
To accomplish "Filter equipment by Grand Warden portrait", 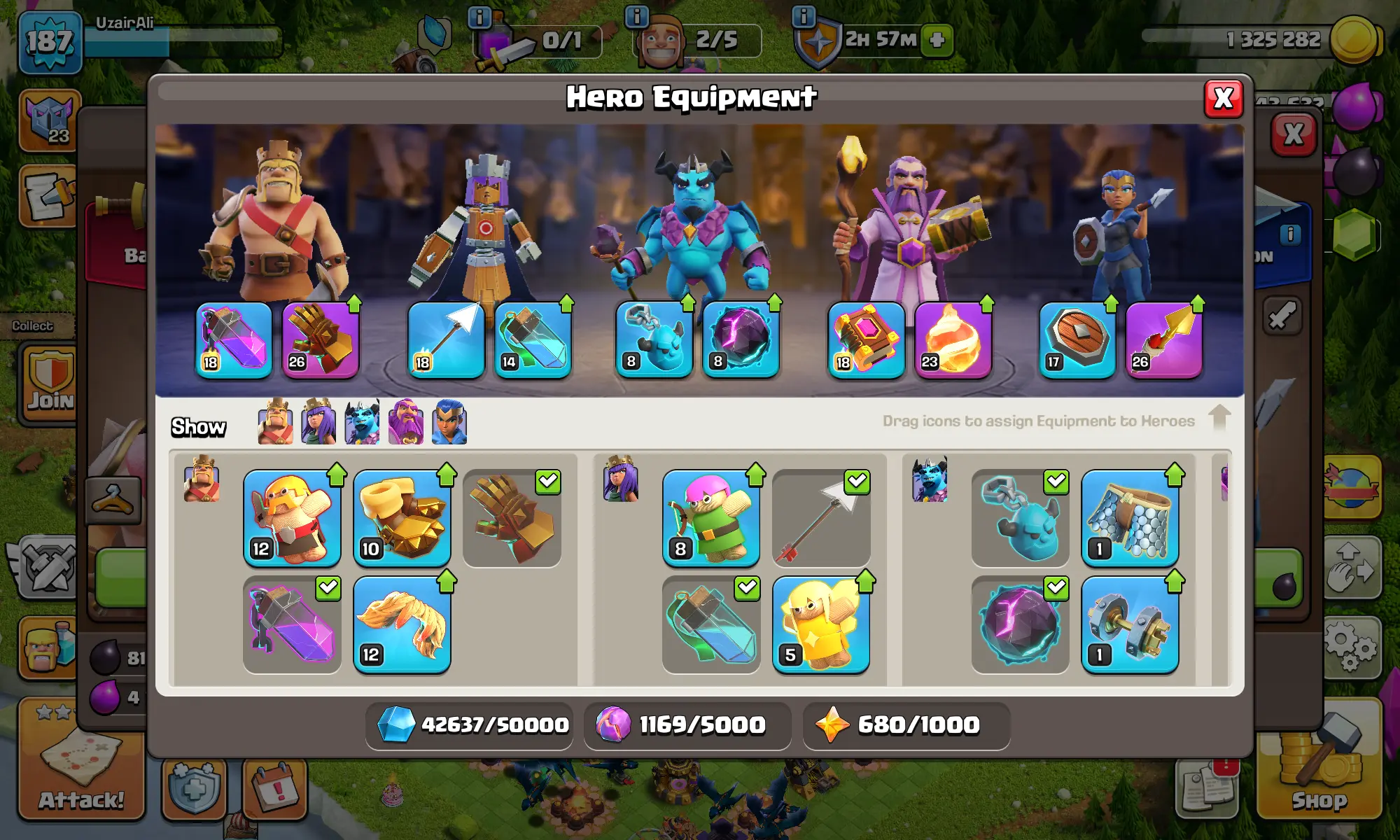I will [x=405, y=422].
